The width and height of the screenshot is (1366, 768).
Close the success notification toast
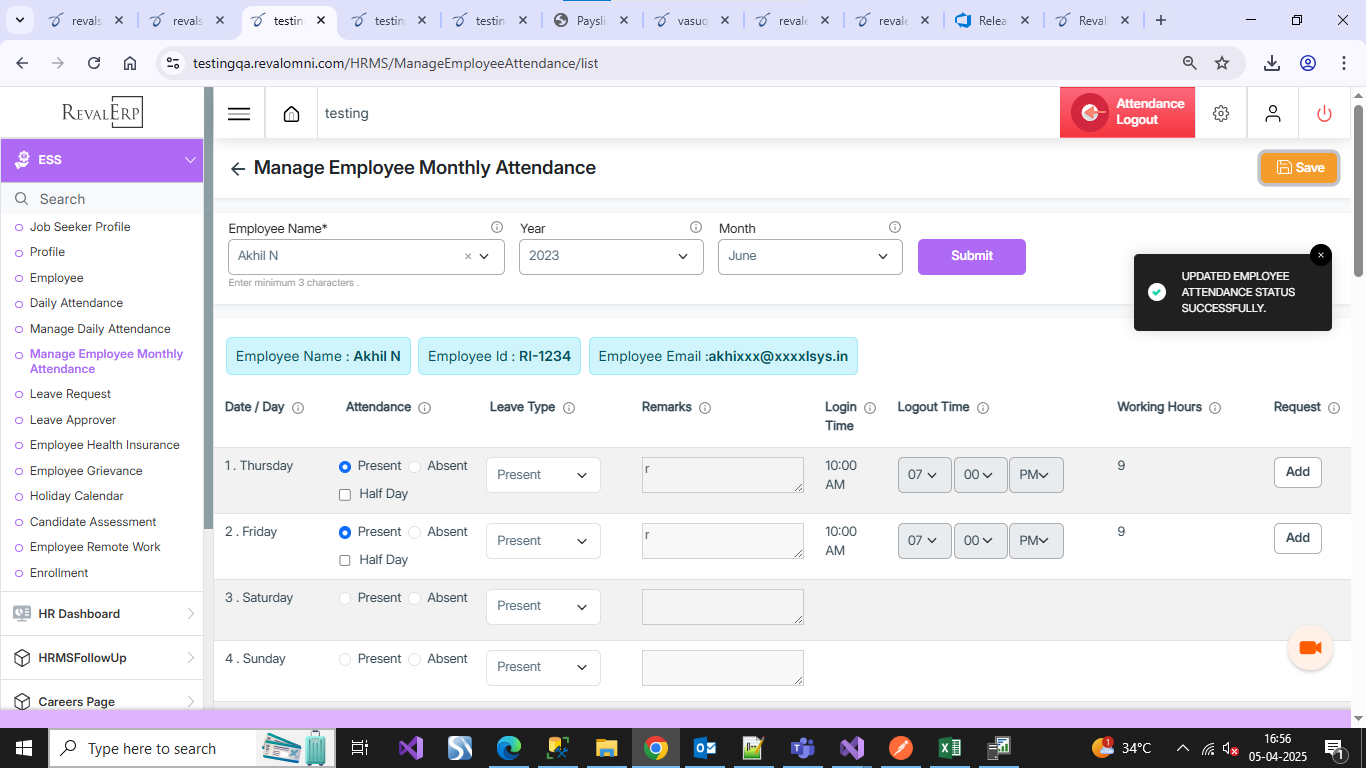coord(1320,255)
